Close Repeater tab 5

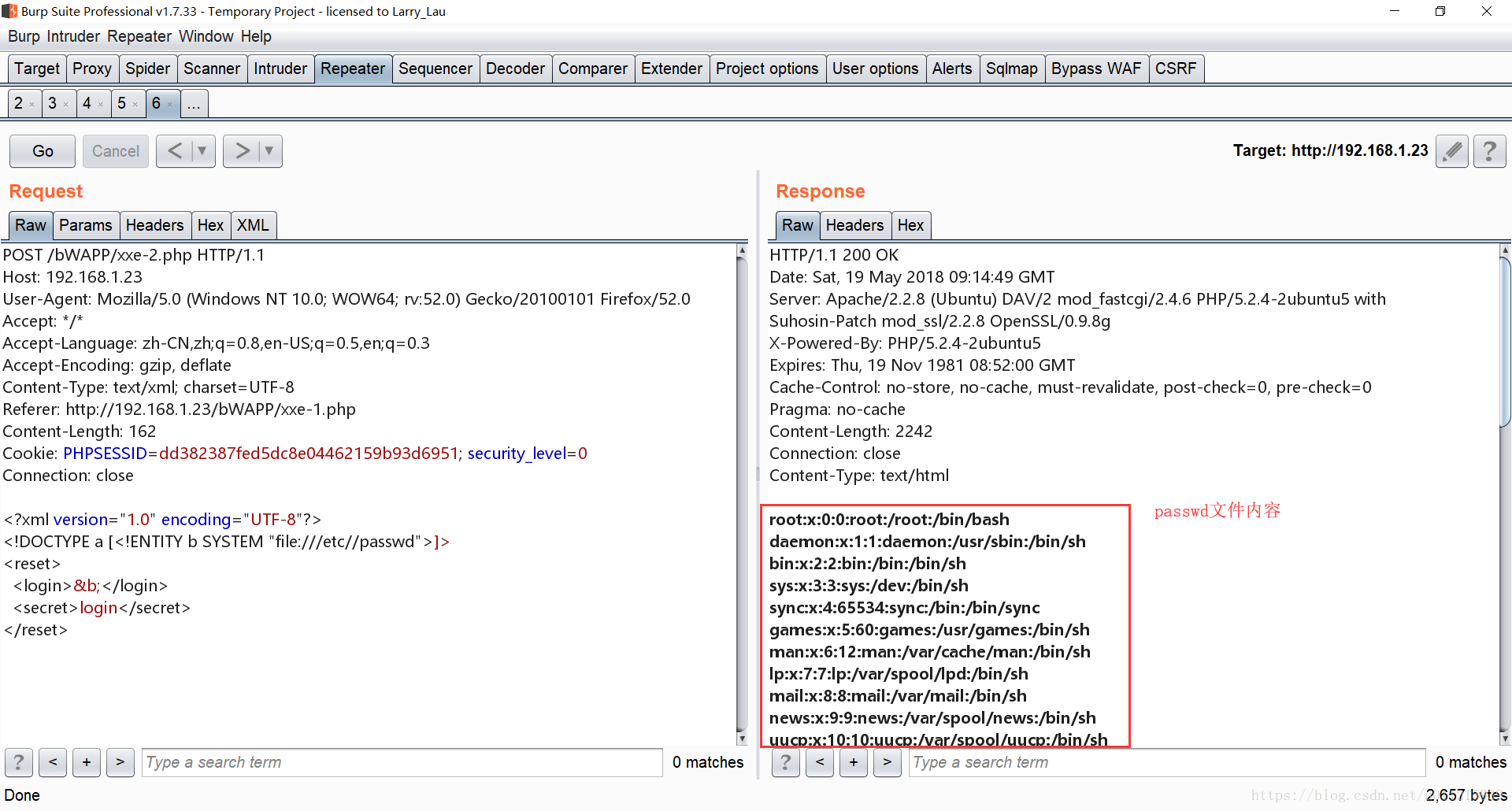point(135,105)
